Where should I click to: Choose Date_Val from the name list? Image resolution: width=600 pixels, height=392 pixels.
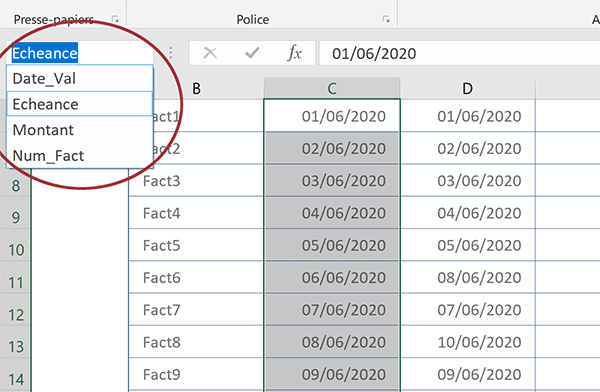(x=80, y=78)
